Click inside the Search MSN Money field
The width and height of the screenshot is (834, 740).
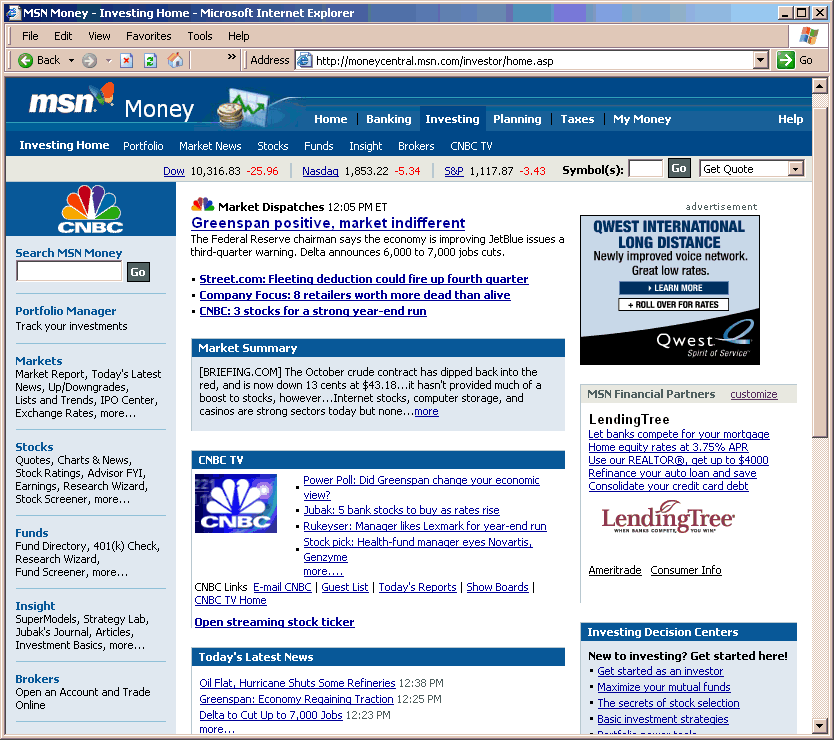(x=68, y=271)
